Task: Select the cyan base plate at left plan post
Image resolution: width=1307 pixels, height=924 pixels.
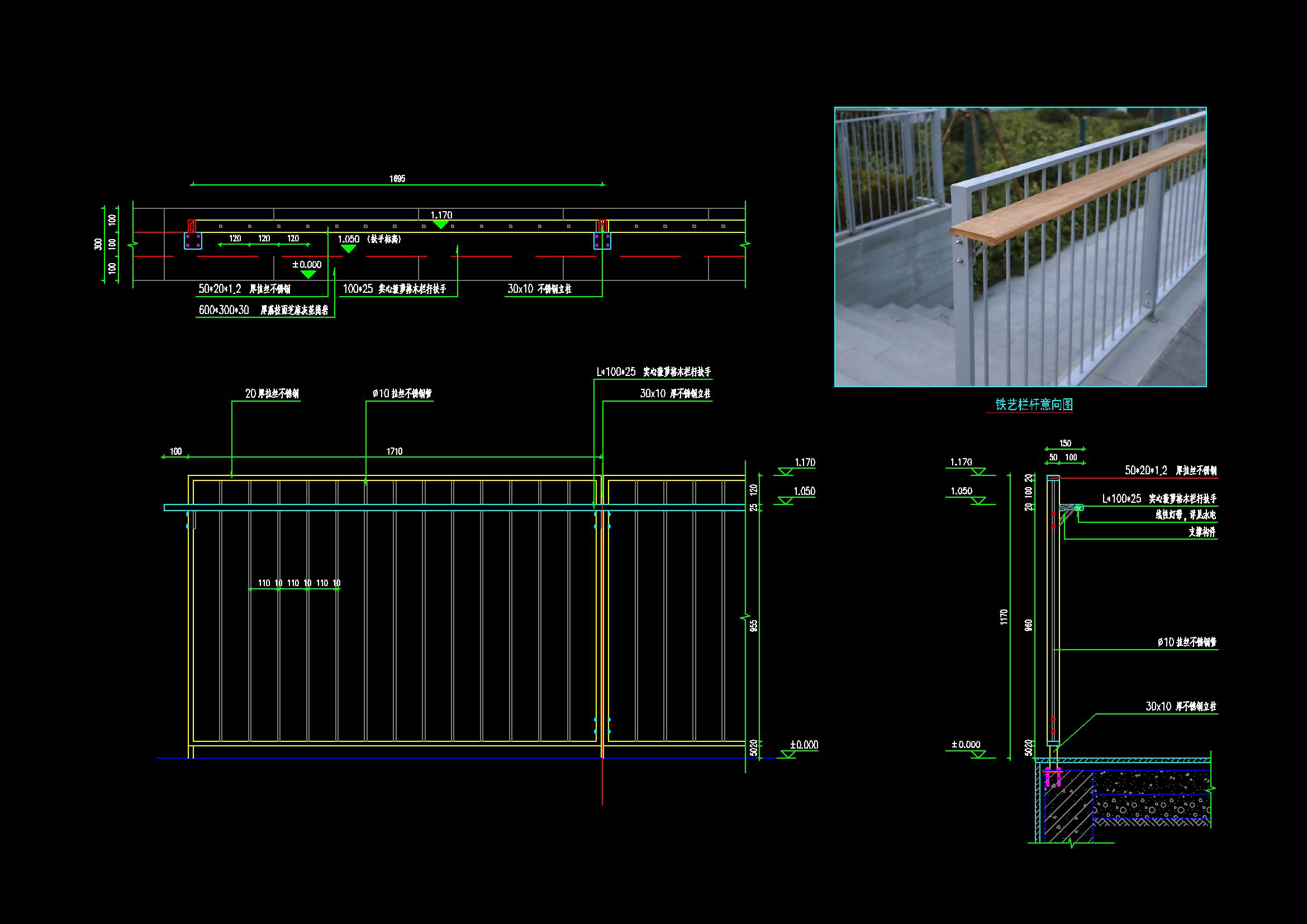Action: pyautogui.click(x=193, y=240)
